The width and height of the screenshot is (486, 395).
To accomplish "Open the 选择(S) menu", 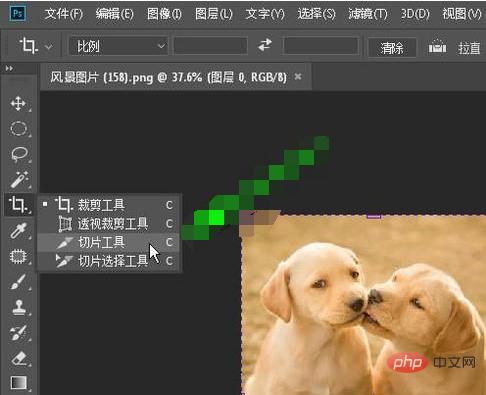I will point(316,14).
